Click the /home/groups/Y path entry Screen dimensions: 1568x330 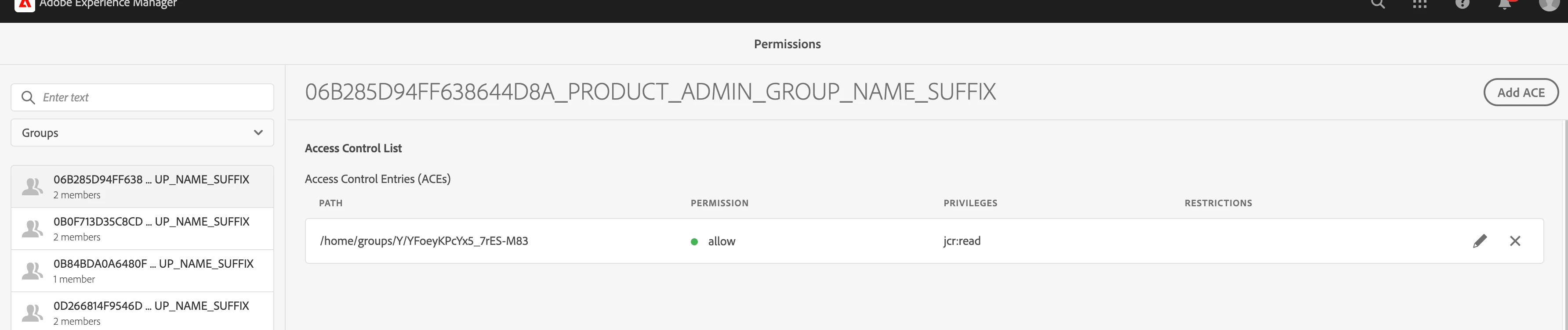(424, 240)
